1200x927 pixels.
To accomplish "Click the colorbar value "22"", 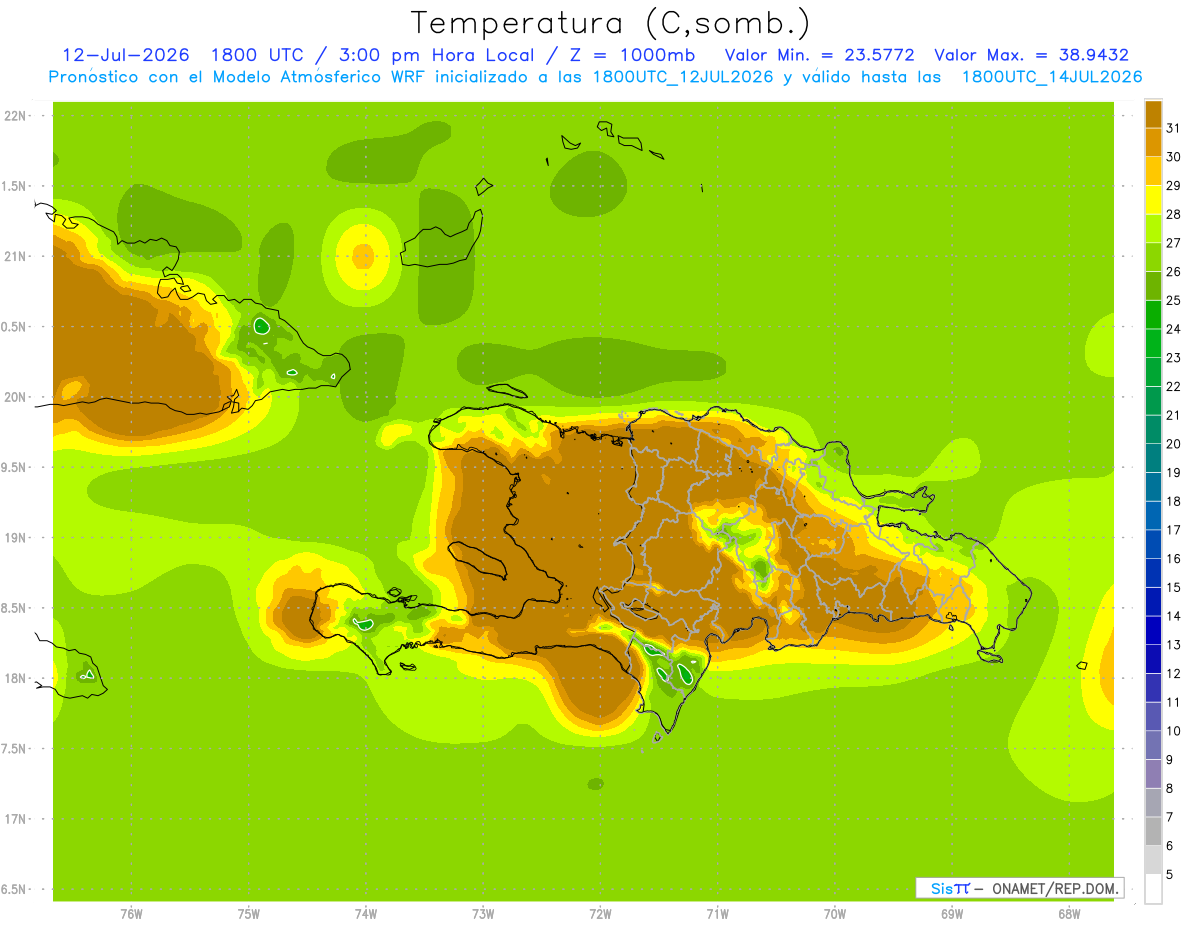I will 1173,386.
